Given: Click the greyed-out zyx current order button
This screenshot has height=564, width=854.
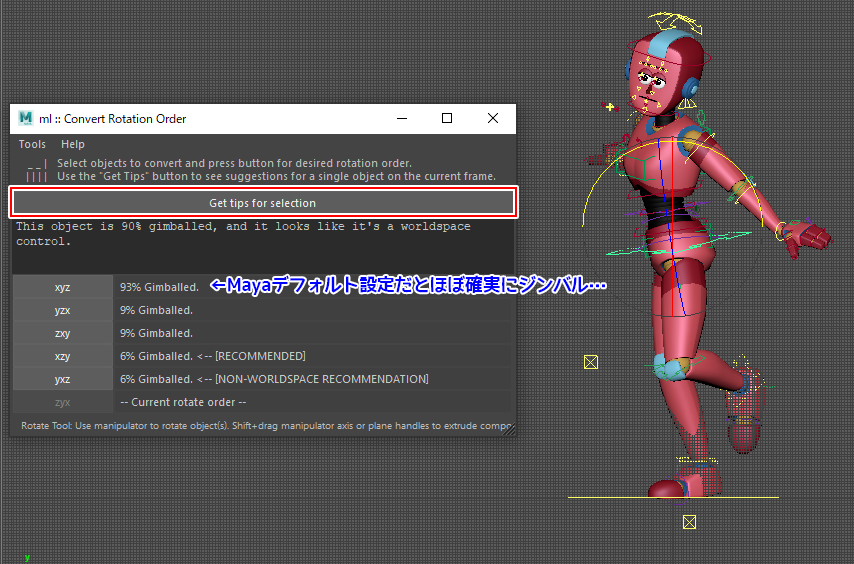Looking at the screenshot, I should [62, 402].
